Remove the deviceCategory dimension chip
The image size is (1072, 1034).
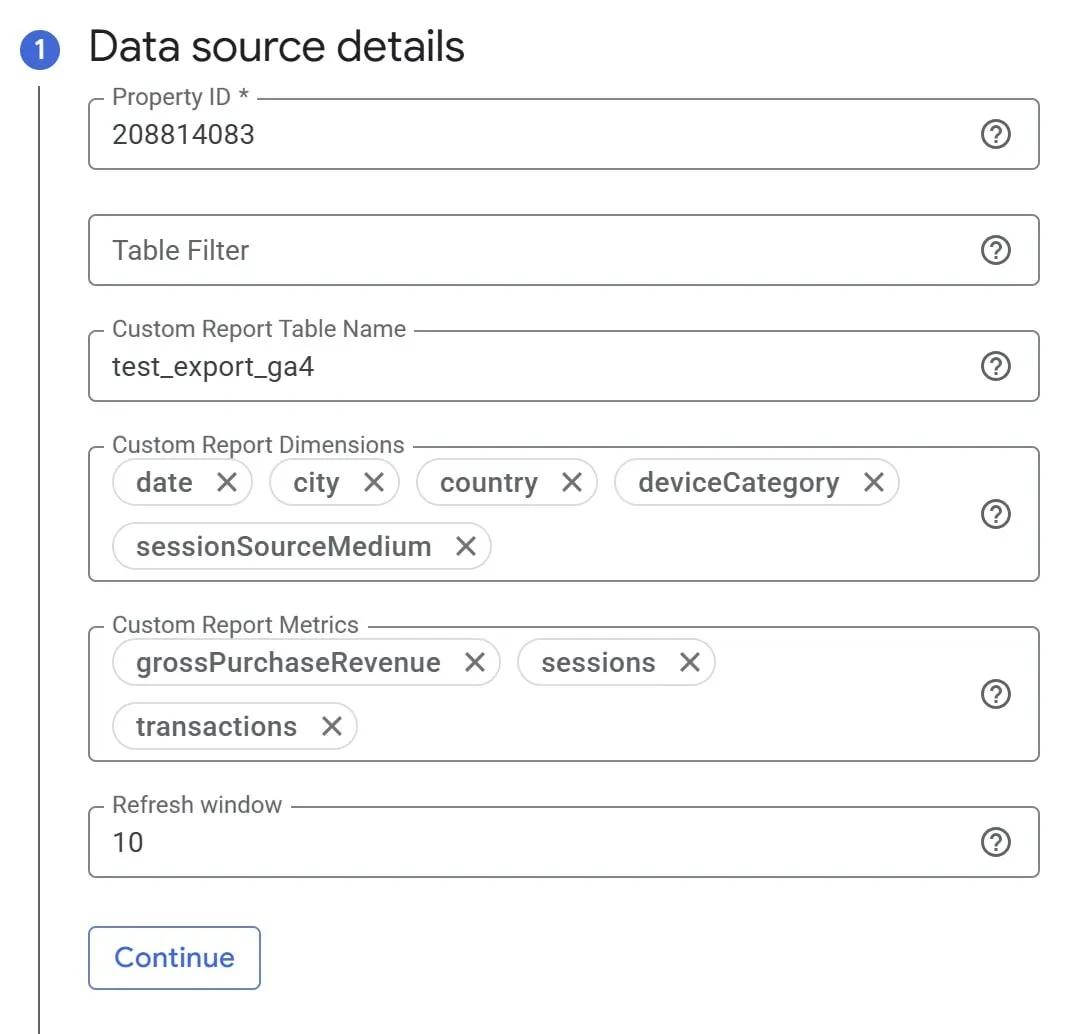[874, 483]
